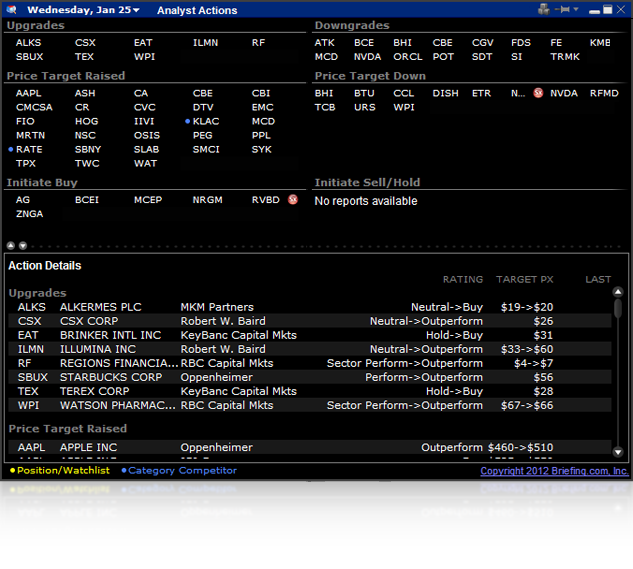
Task: Click the ZNGA ticker under Initiate Buy
Action: [29, 214]
